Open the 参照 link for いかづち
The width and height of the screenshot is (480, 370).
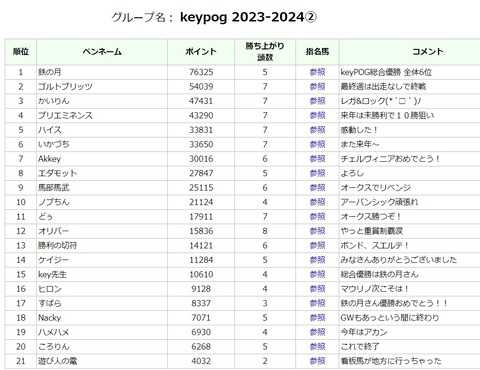[317, 144]
